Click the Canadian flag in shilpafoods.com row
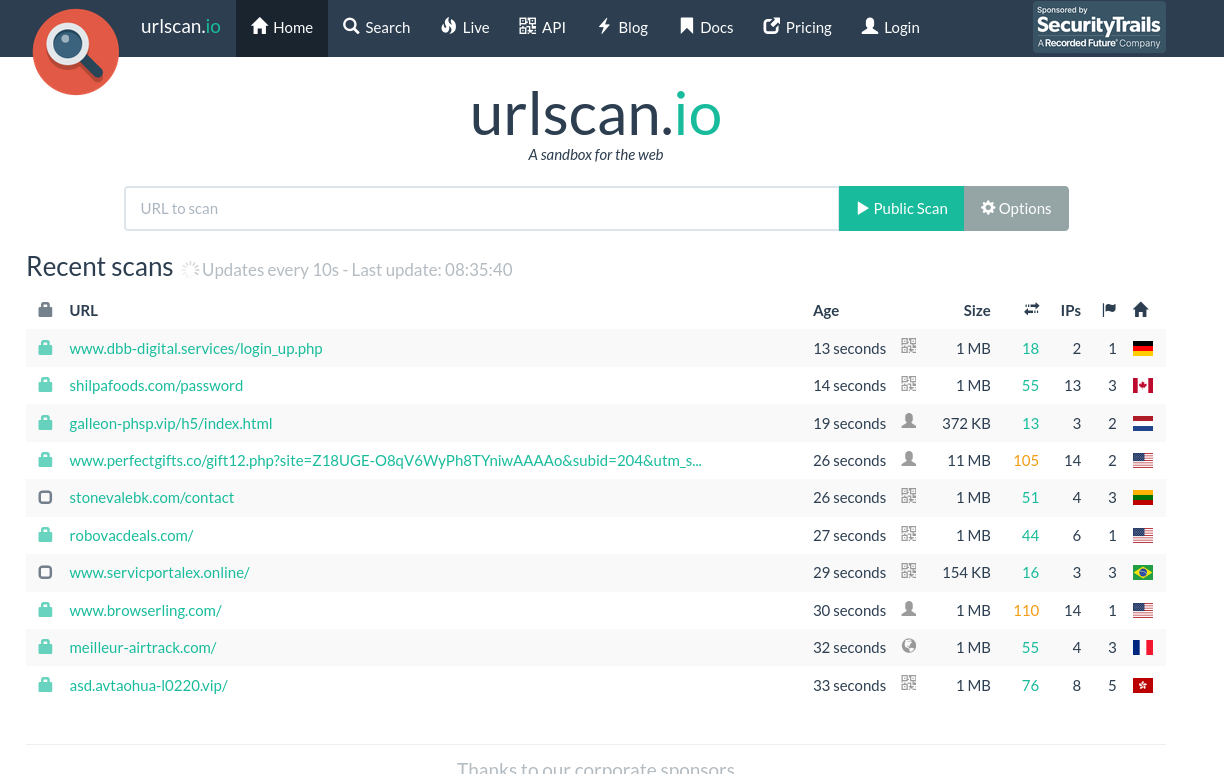Image resolution: width=1224 pixels, height=774 pixels. pos(1143,386)
